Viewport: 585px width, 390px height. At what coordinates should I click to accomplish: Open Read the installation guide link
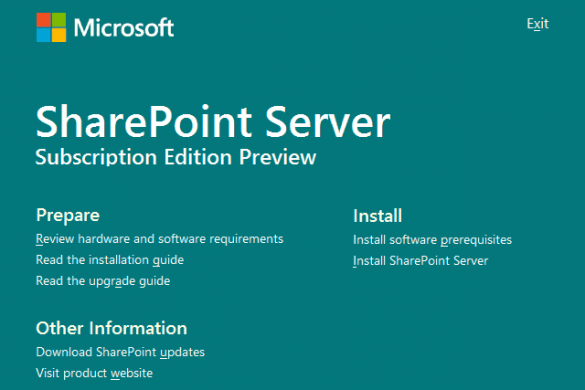[110, 260]
